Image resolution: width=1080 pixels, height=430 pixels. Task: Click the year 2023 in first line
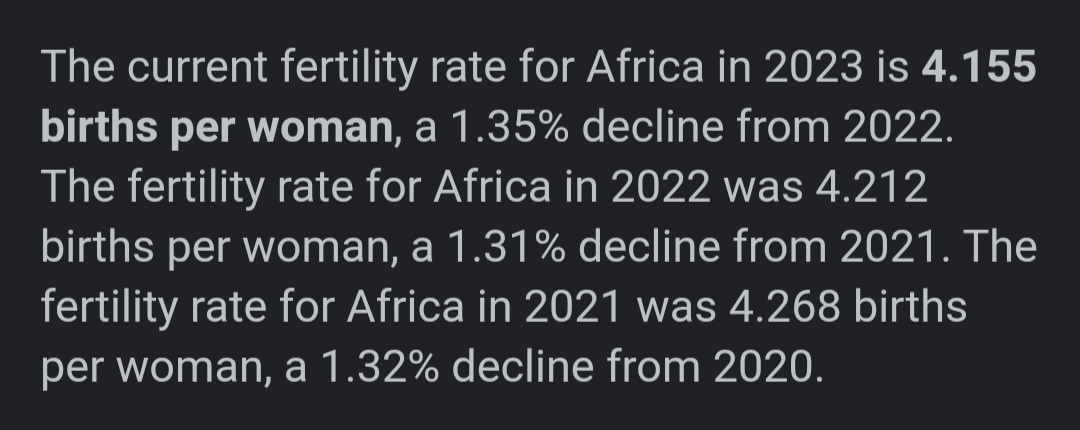click(x=813, y=68)
